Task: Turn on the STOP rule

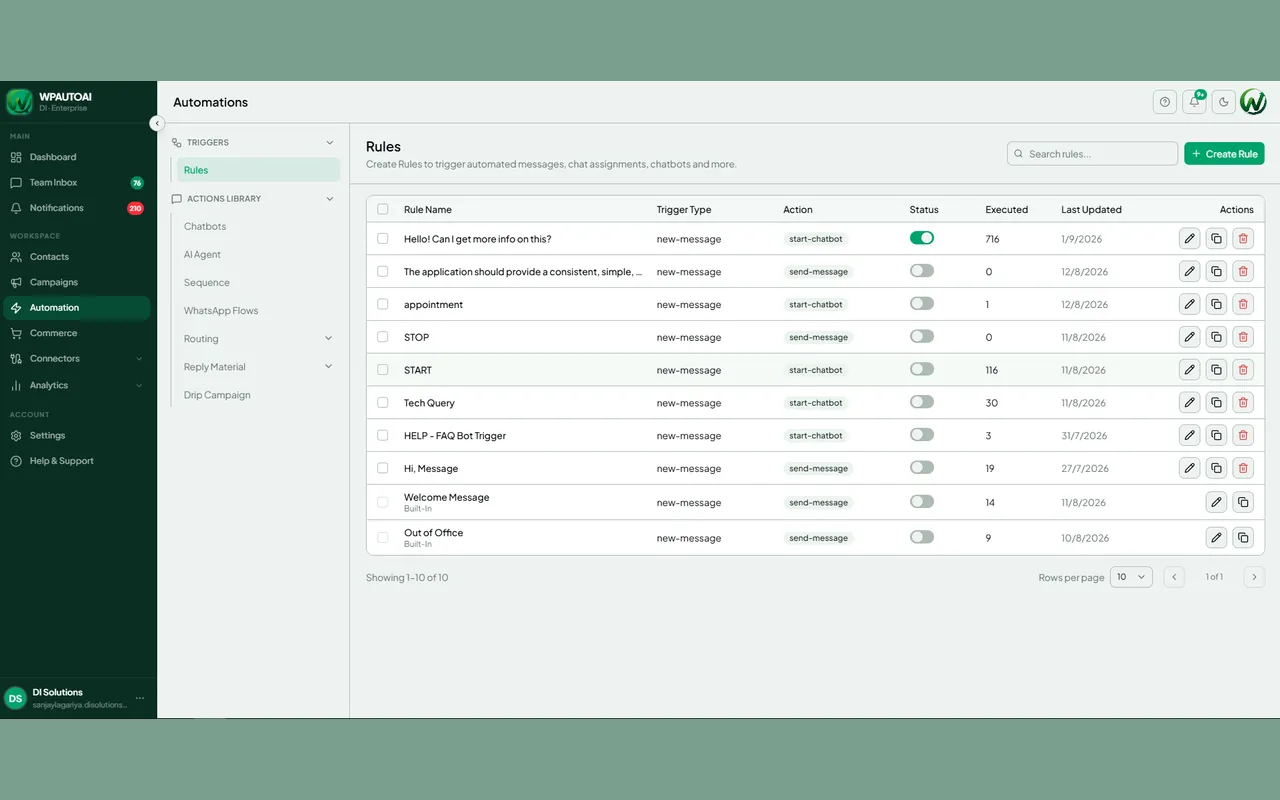Action: point(922,337)
